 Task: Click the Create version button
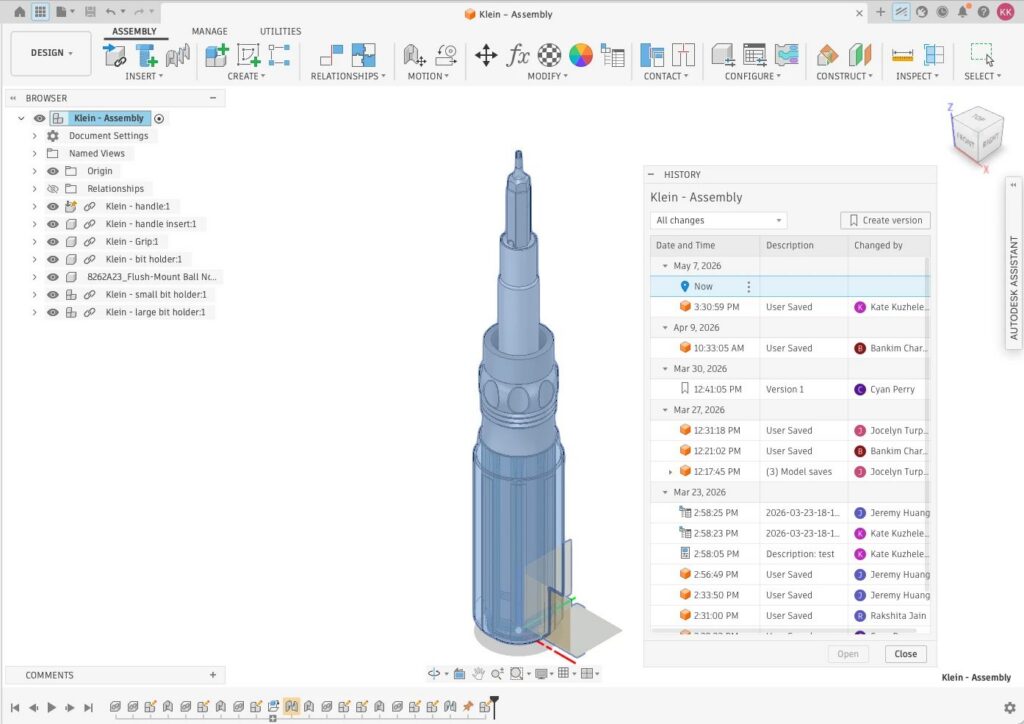(886, 221)
